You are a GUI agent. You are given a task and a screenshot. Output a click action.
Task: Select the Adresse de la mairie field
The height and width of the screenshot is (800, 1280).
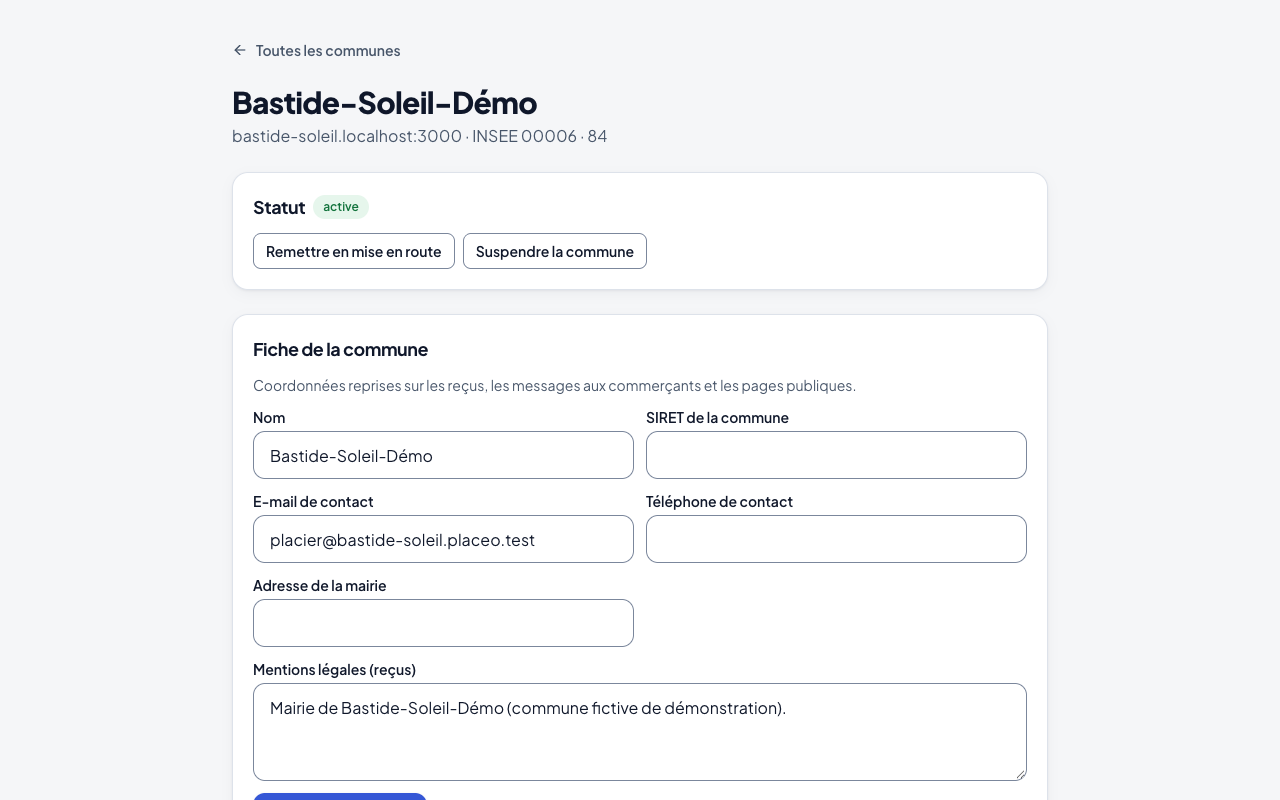click(x=443, y=623)
